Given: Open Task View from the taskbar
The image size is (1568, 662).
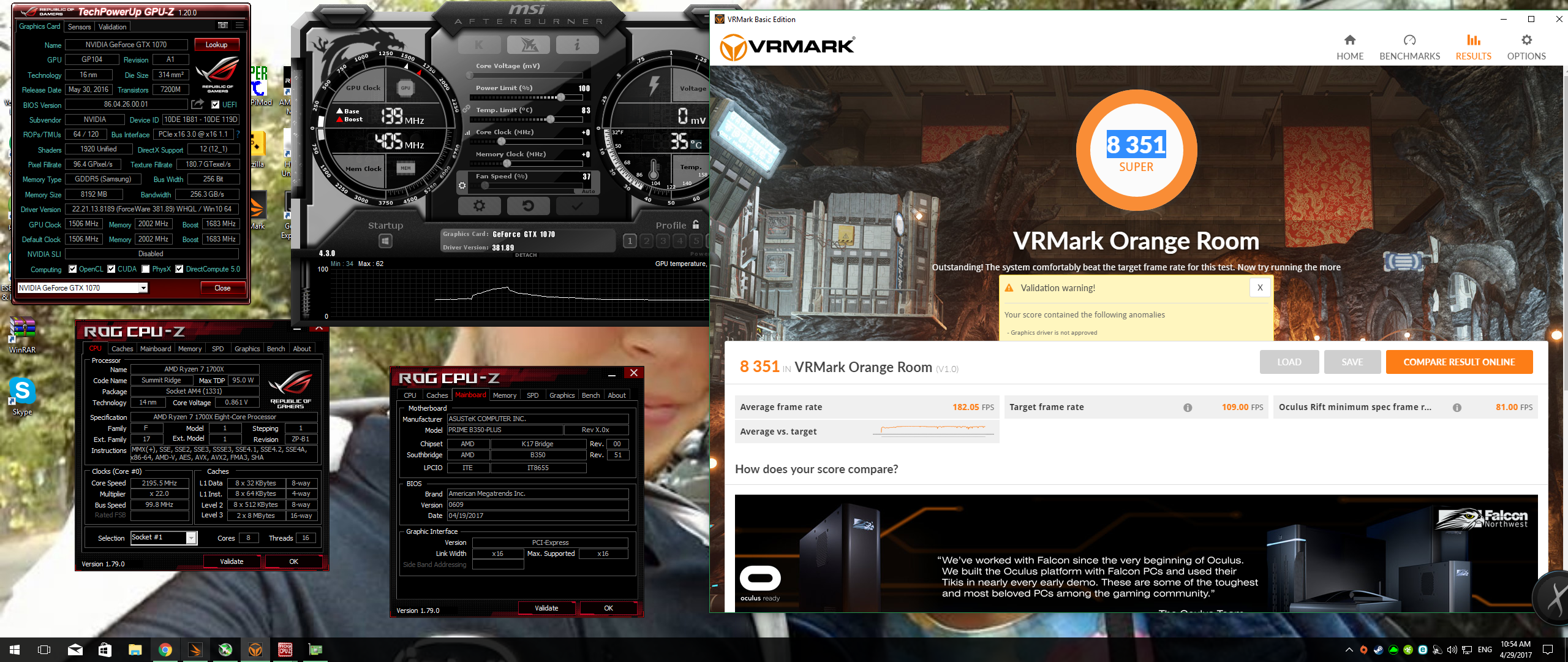Looking at the screenshot, I should 44,650.
